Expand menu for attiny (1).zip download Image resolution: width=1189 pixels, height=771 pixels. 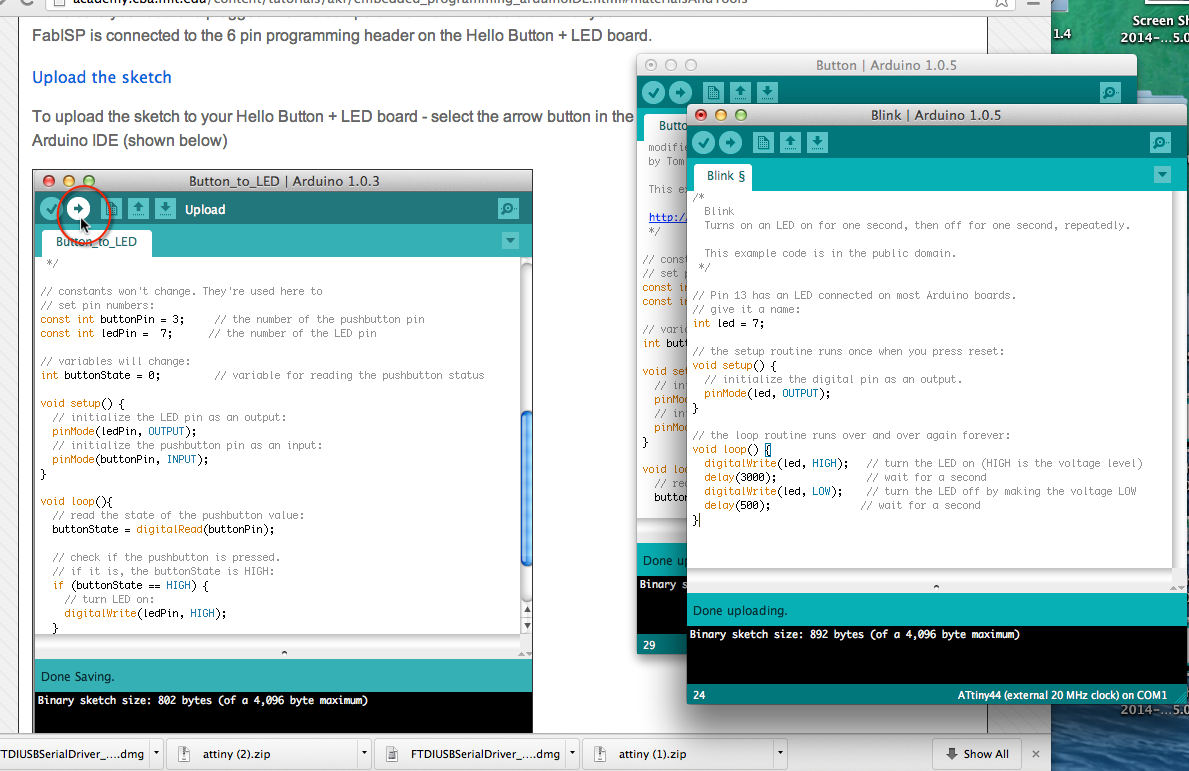click(x=780, y=754)
